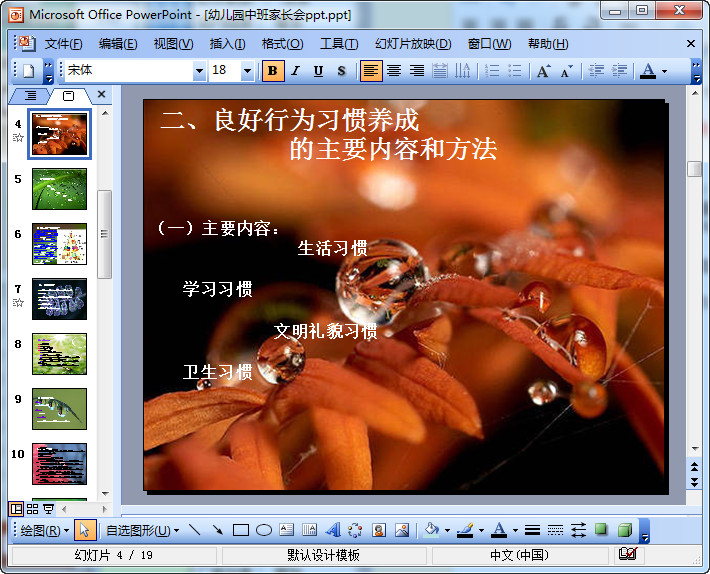This screenshot has height=574, width=710.
Task: Apply fill color bucket
Action: click(x=431, y=530)
